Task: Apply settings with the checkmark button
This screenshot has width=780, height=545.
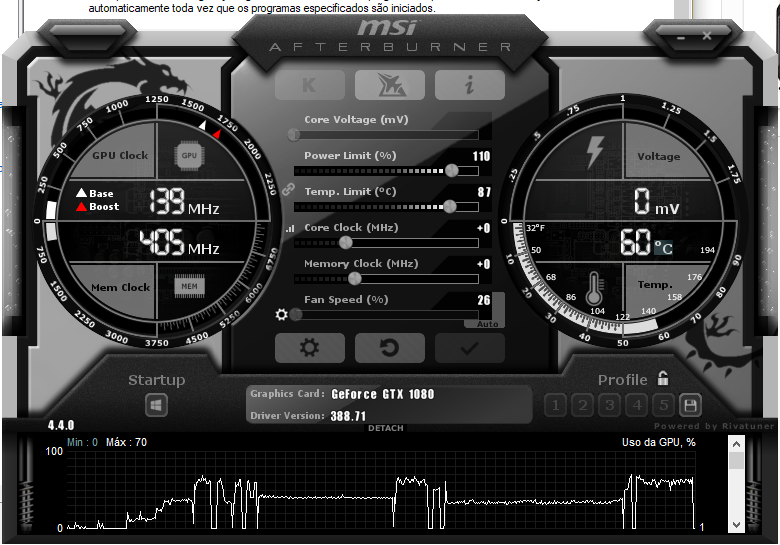Action: coord(470,348)
